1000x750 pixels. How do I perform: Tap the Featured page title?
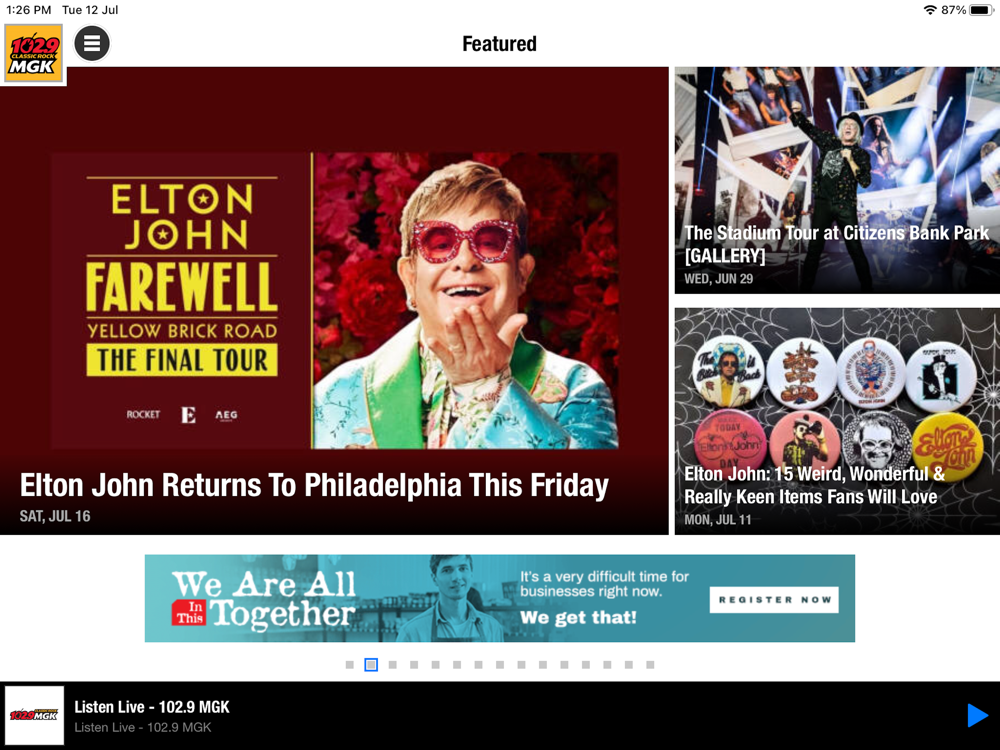[x=499, y=43]
